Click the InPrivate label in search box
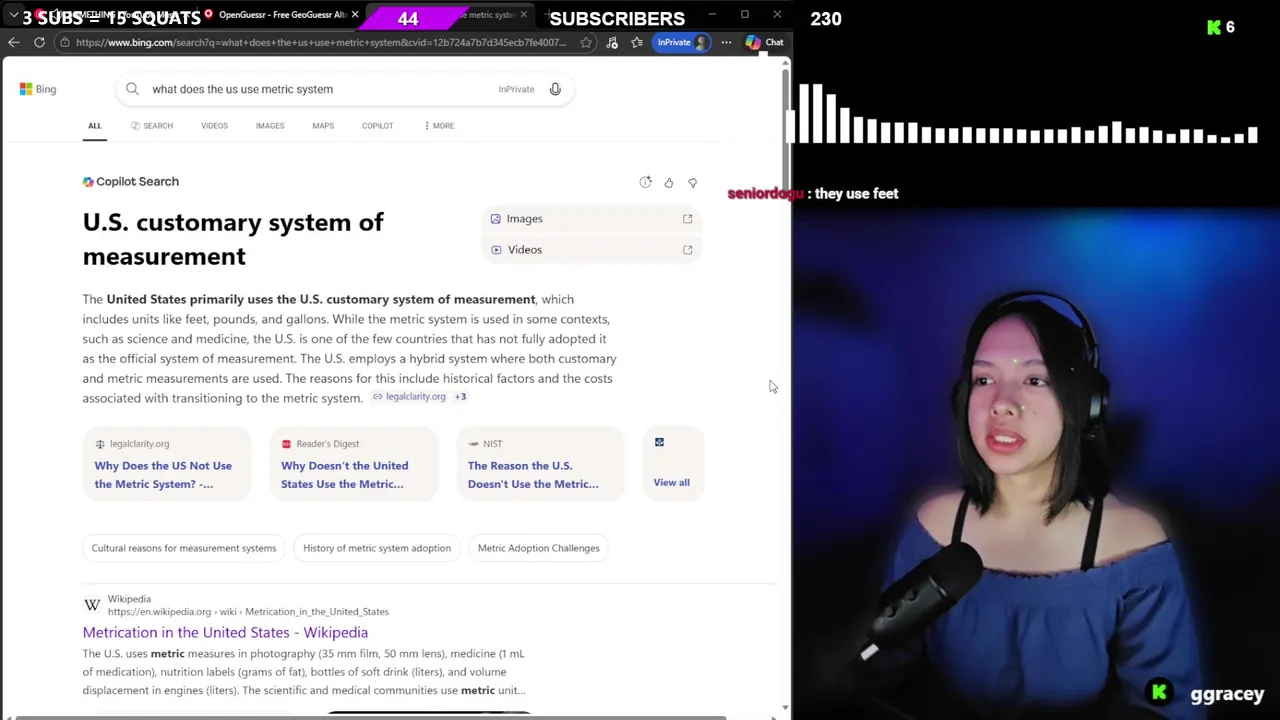The height and width of the screenshot is (720, 1280). [x=516, y=89]
